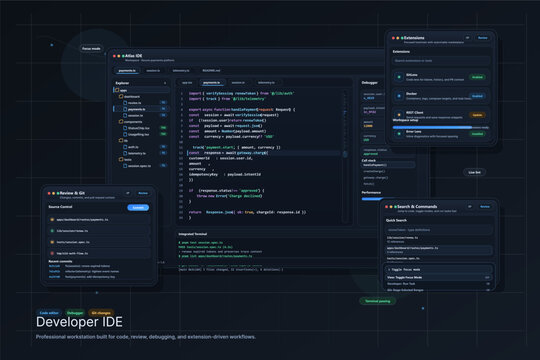Click apps/dashboard/routes/payments.ts result in Quick Search
The width and height of the screenshot is (540, 360).
coord(439,250)
